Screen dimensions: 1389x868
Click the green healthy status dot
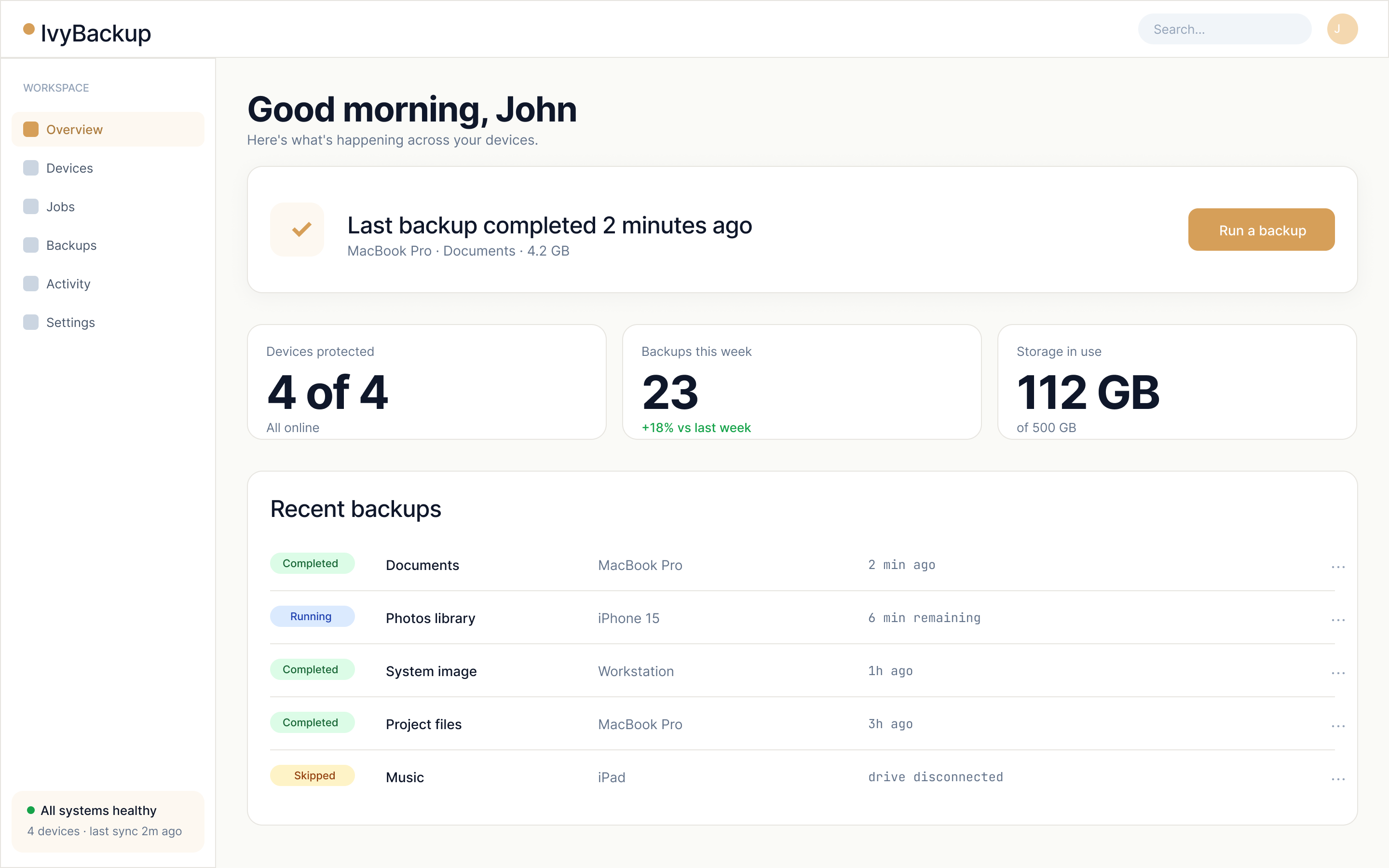click(31, 810)
